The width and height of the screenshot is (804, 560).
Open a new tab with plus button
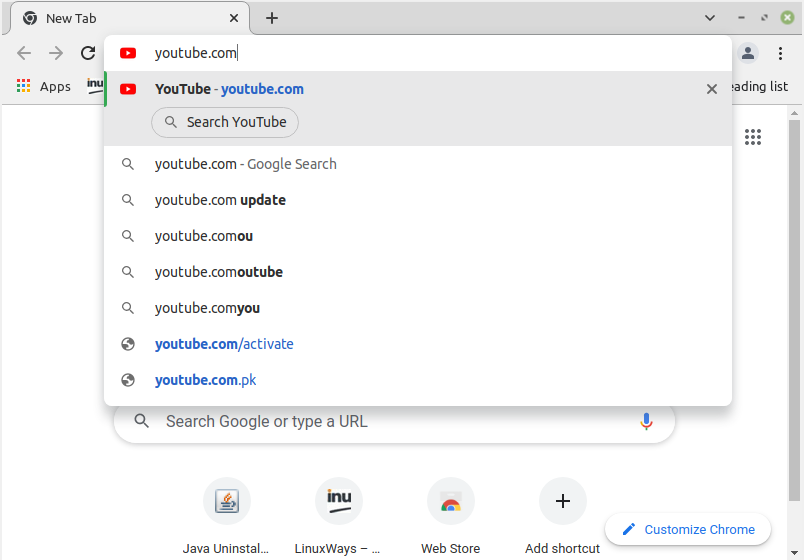pos(272,18)
